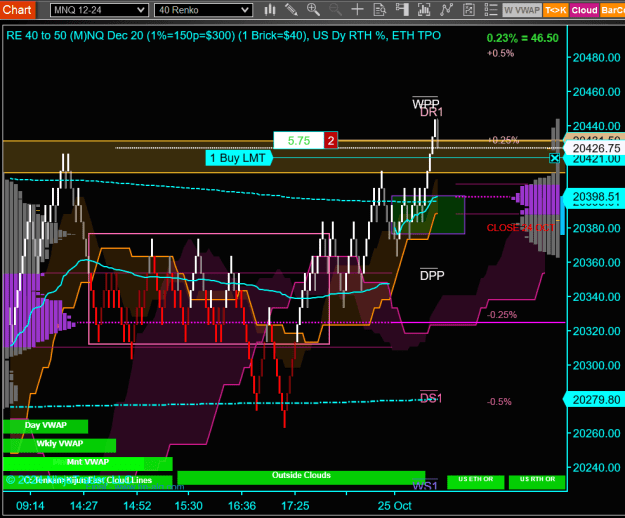Click the -0.5% level label
This screenshot has width=625, height=518.
pyautogui.click(x=499, y=402)
